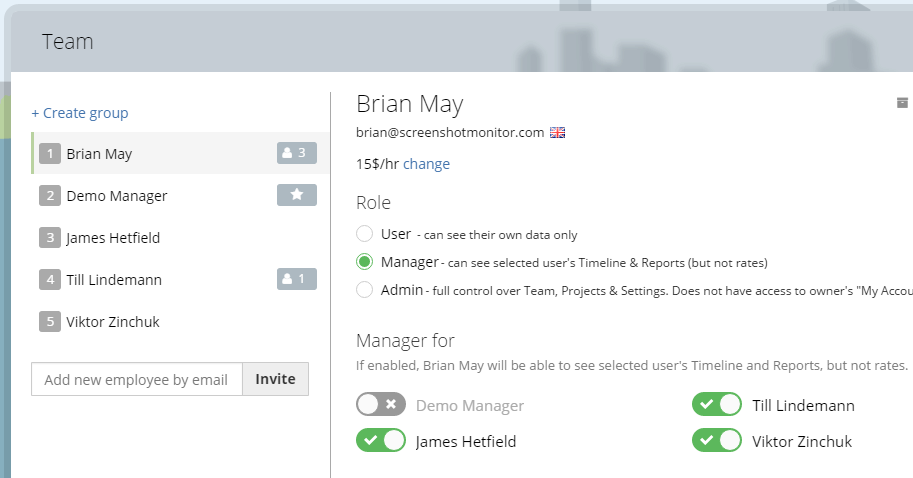
Task: Click the 'can see their own data only' description
Action: [500, 235]
